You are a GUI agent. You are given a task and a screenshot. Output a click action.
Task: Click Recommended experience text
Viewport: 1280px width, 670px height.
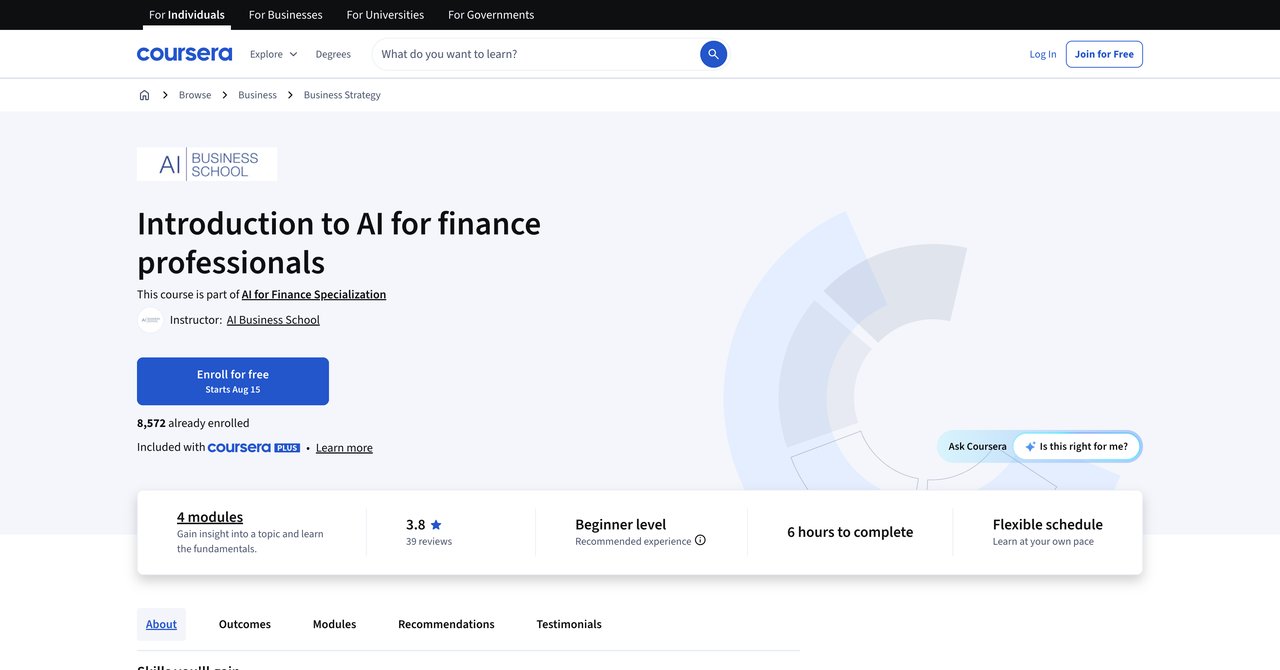633,542
